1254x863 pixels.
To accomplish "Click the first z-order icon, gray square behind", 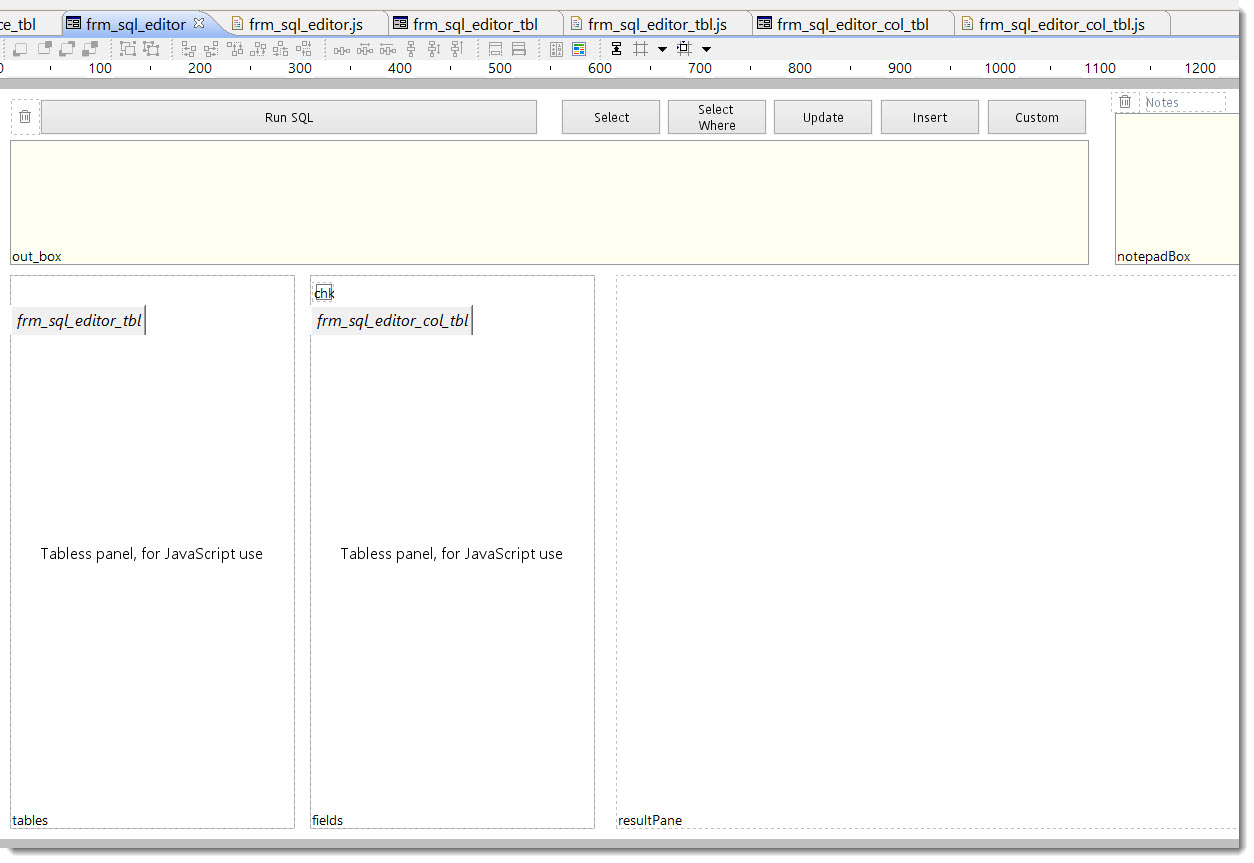I will [x=20, y=49].
